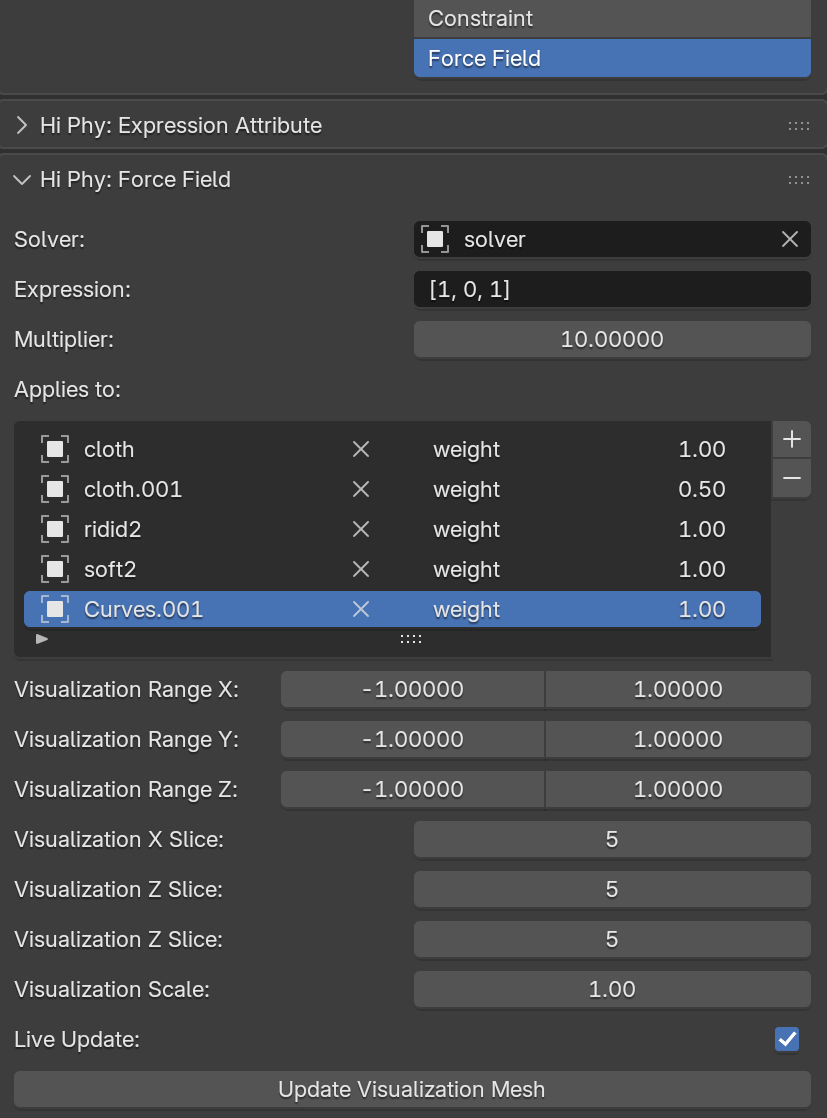
Task: Click the object icon beside cloth entry
Action: click(55, 450)
